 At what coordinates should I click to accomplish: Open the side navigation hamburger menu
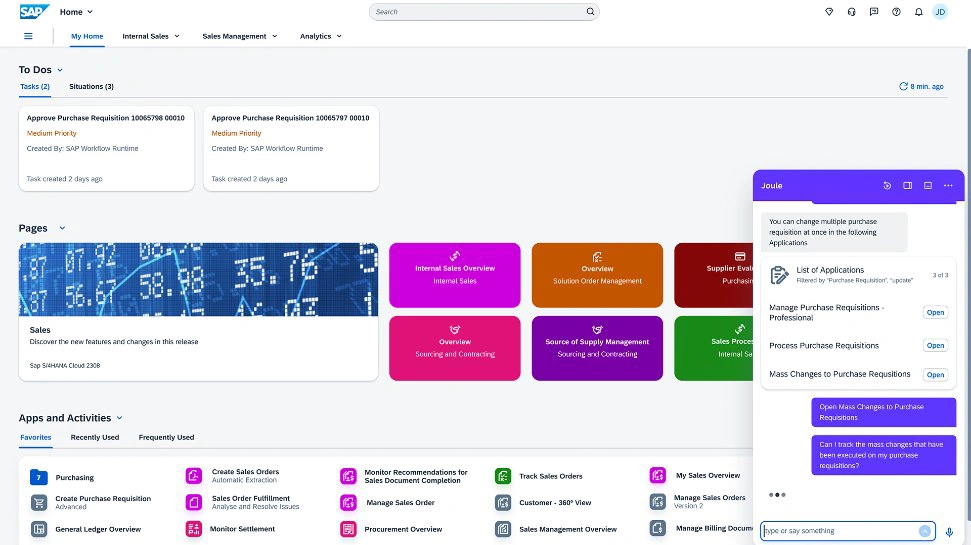(x=28, y=36)
